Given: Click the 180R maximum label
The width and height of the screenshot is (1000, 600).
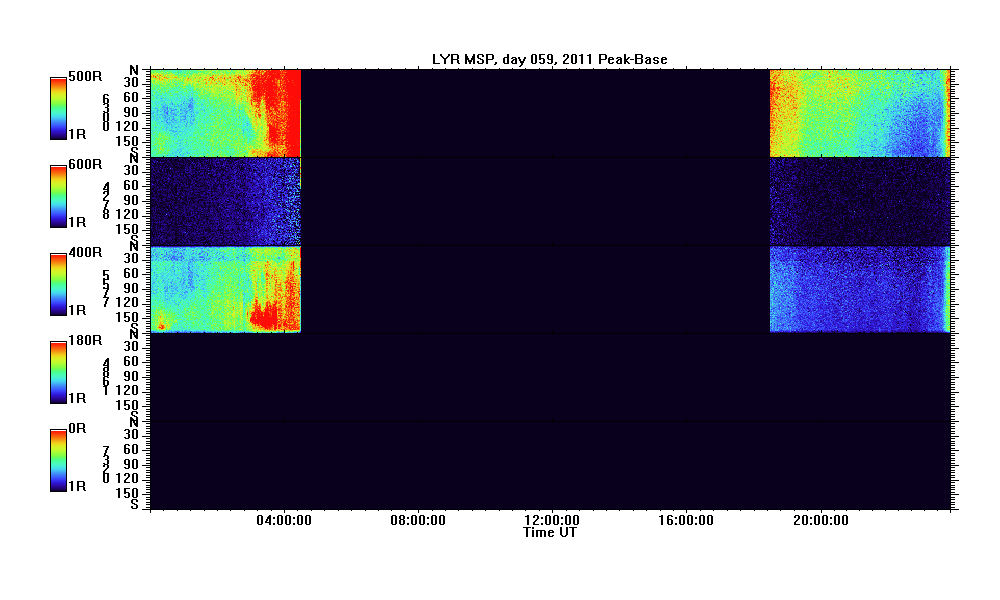Looking at the screenshot, I should 85,340.
